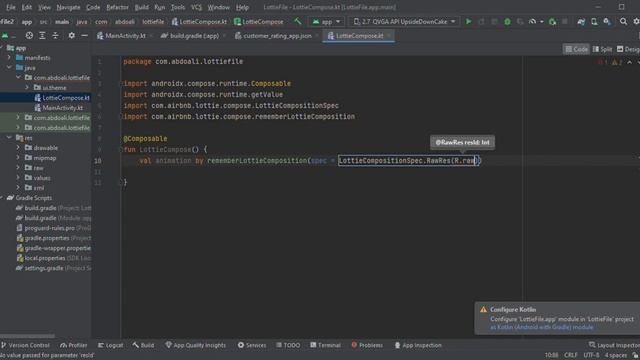Click the Search Everywhere magnifier icon
Viewport: 640px width, 360px height.
[x=623, y=21]
